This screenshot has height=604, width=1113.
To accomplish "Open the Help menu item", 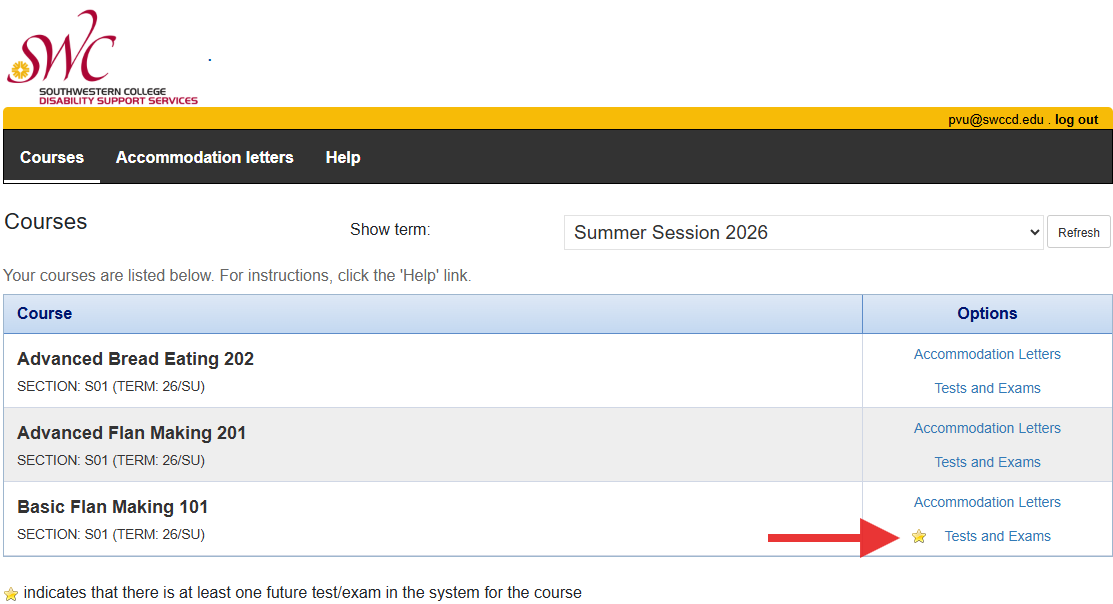I will pos(343,158).
